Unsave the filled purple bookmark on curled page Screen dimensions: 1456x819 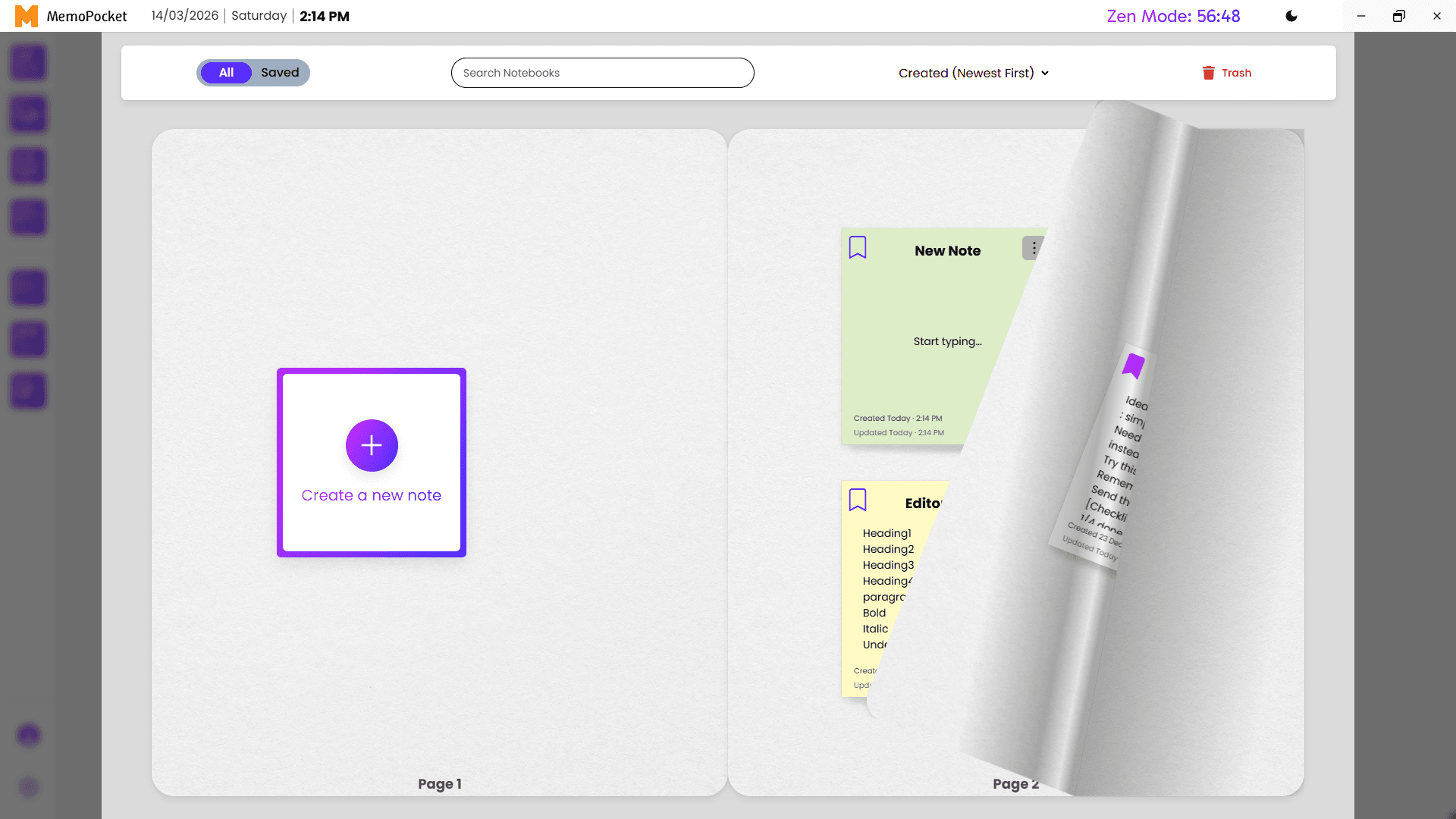pyautogui.click(x=1133, y=366)
